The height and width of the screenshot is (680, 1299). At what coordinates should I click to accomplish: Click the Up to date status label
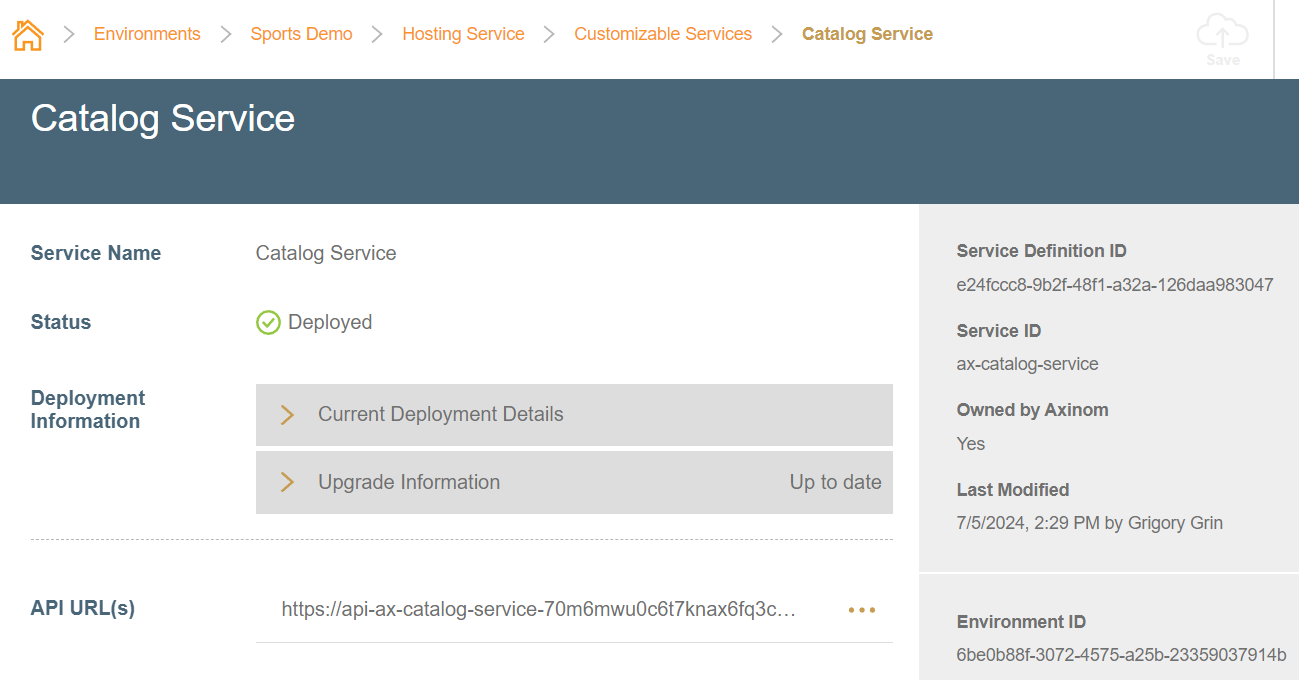(835, 483)
